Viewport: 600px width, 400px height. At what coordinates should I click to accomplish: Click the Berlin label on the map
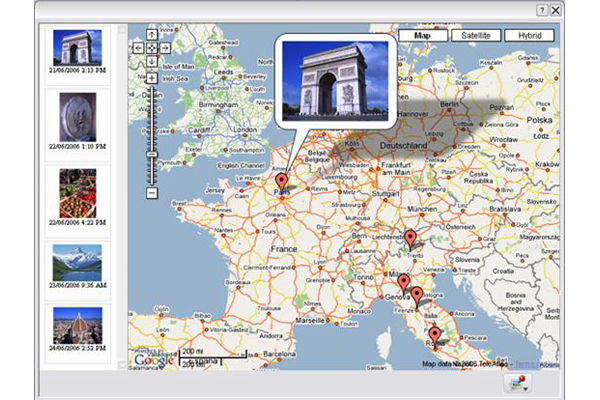449,104
